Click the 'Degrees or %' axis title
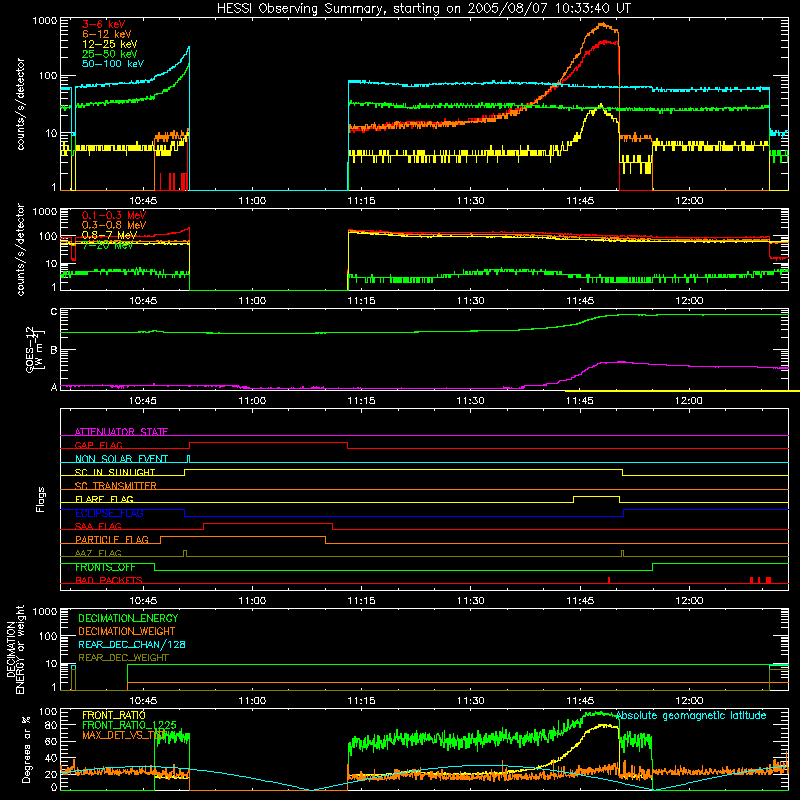The image size is (800, 800). [x=26, y=750]
